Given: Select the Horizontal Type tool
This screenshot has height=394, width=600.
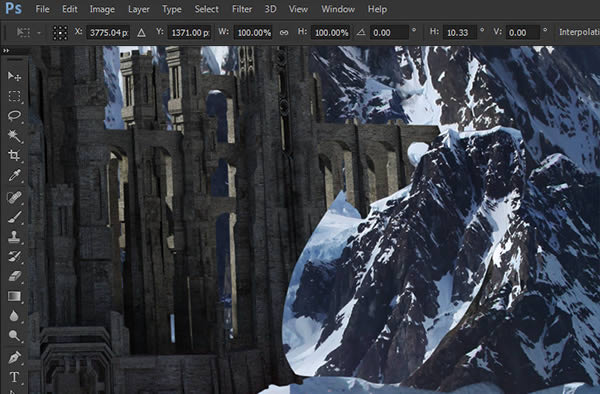Looking at the screenshot, I should click(x=14, y=377).
